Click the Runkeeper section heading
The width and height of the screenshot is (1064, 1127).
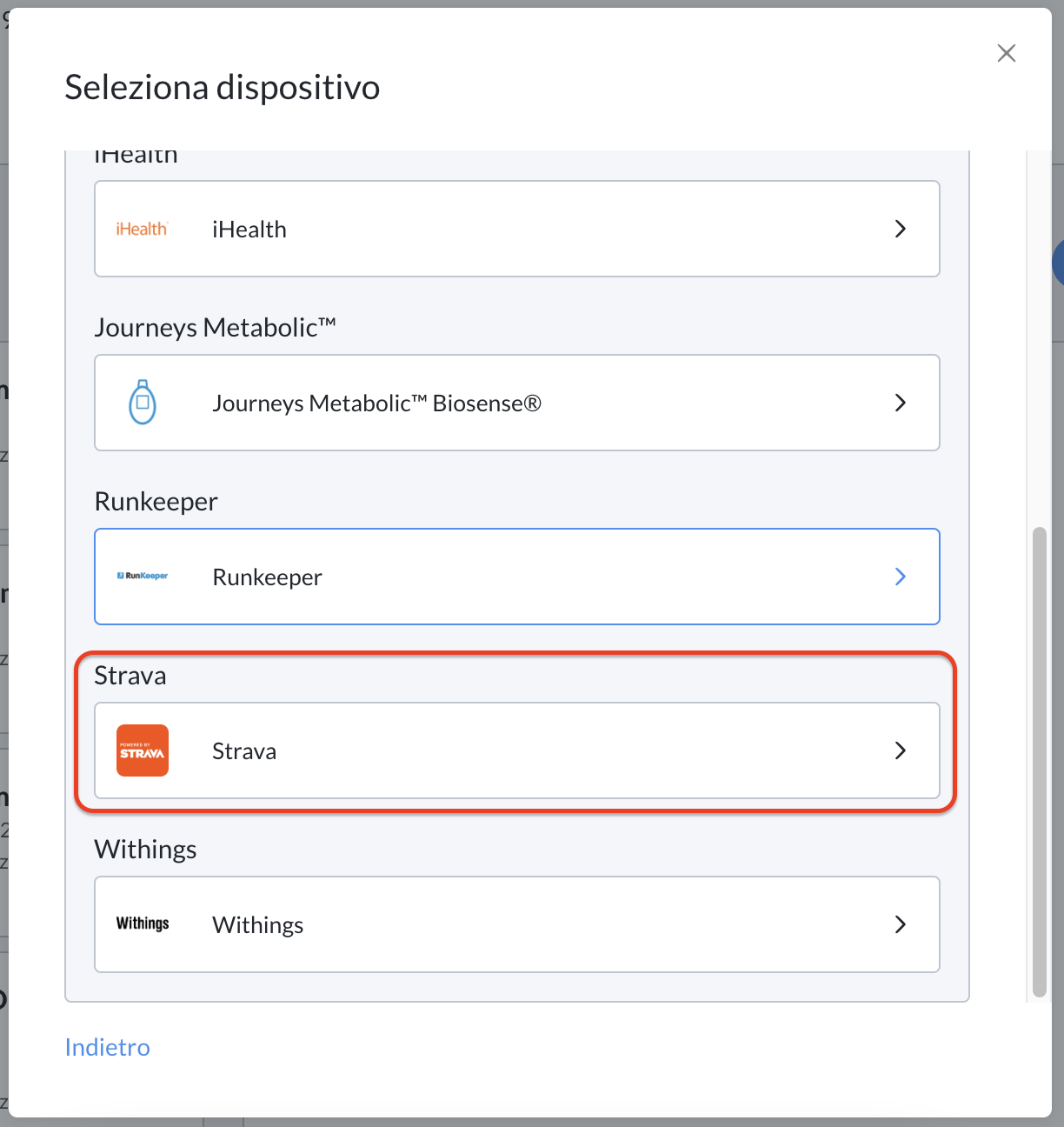[x=156, y=502]
